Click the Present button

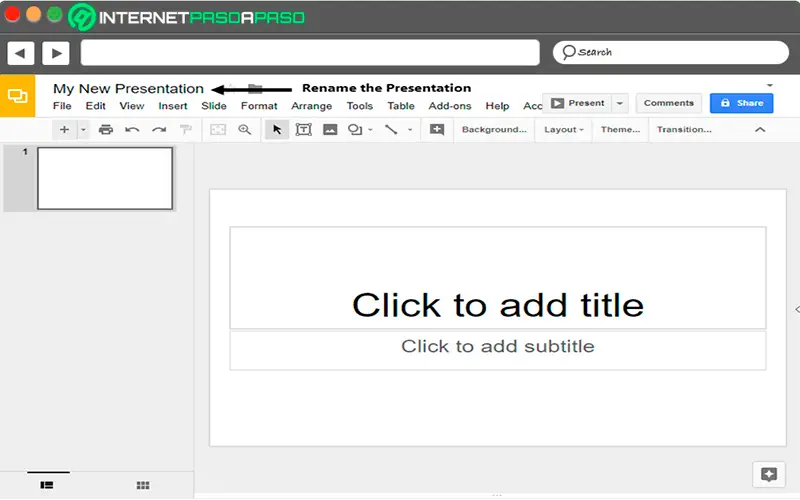[578, 103]
